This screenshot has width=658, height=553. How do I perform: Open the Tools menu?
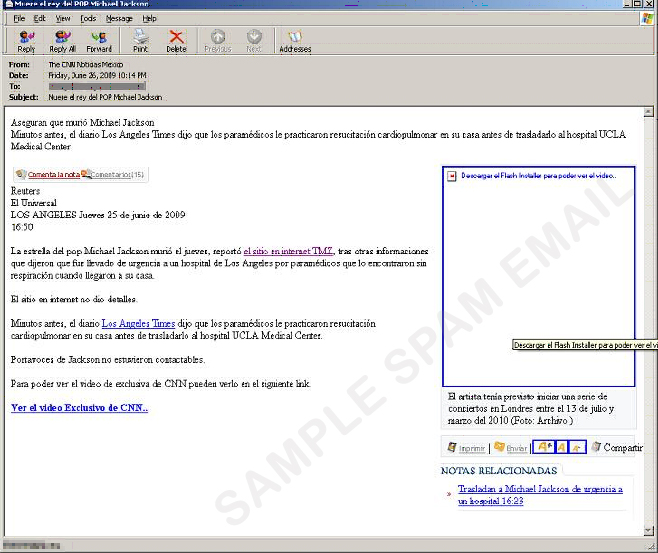[x=88, y=18]
